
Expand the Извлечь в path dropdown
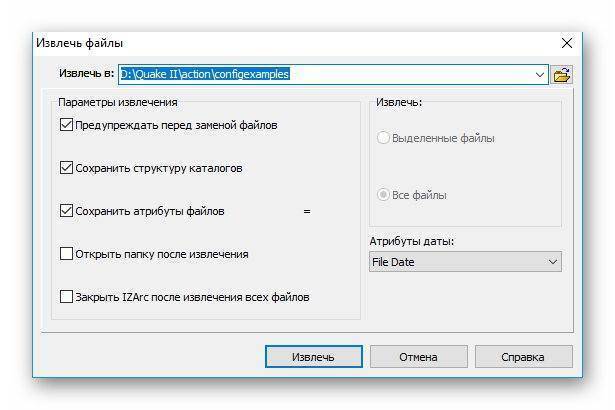(x=540, y=75)
